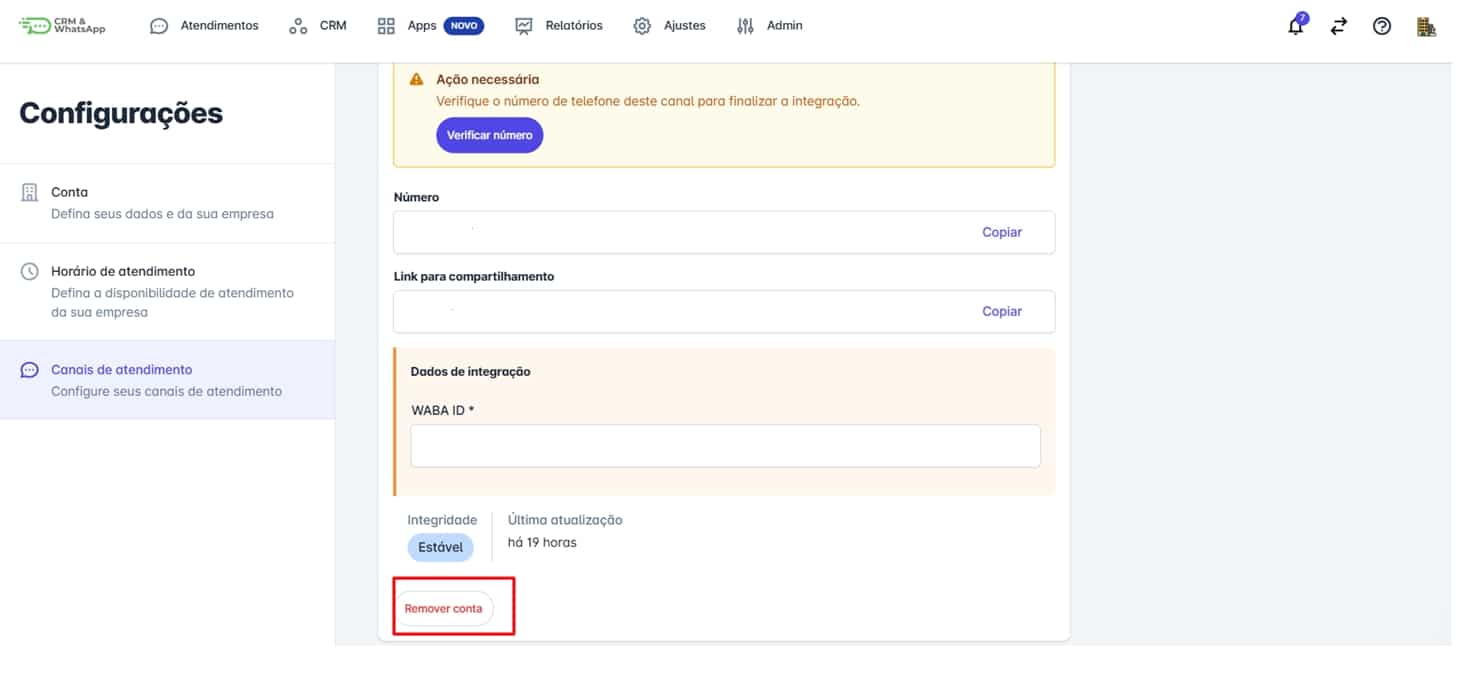Open the help question mark icon
The width and height of the screenshot is (1469, 689).
coord(1382,27)
